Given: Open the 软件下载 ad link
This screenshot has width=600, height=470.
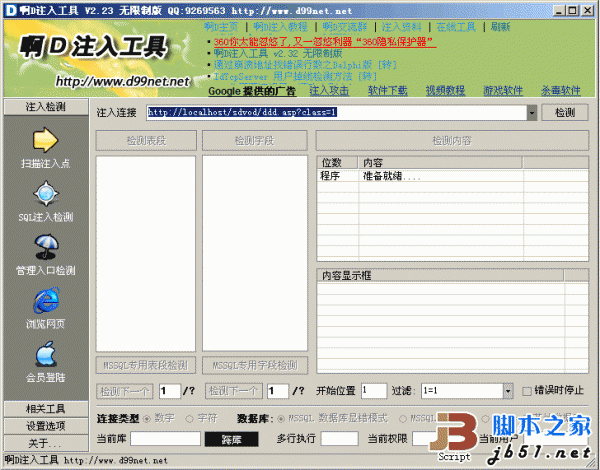Looking at the screenshot, I should [x=388, y=91].
